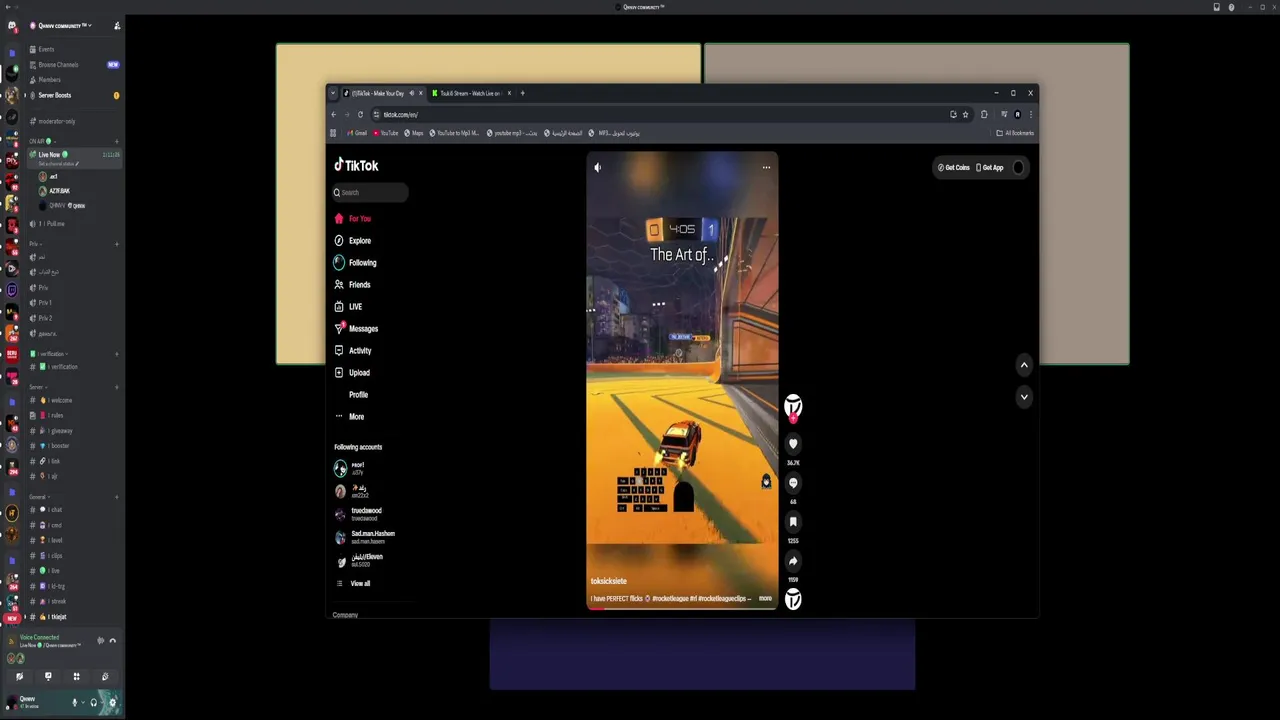Collapse the Server category
Viewport: 1280px width, 720px height.
36,387
